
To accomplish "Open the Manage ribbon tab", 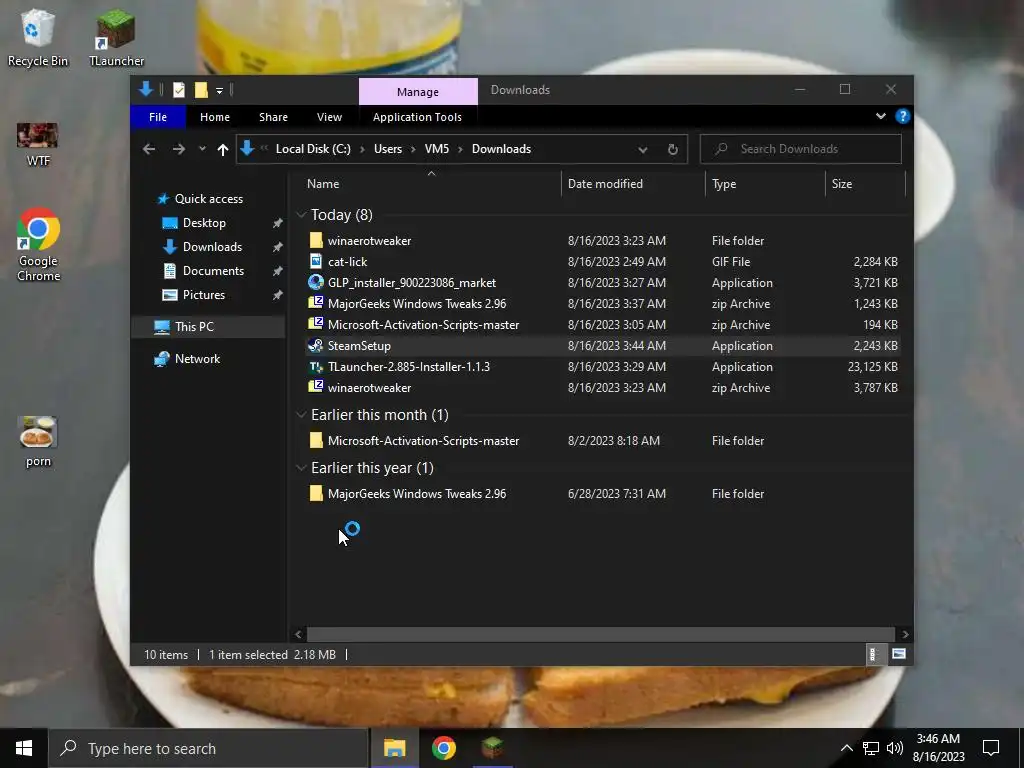I will tap(418, 91).
